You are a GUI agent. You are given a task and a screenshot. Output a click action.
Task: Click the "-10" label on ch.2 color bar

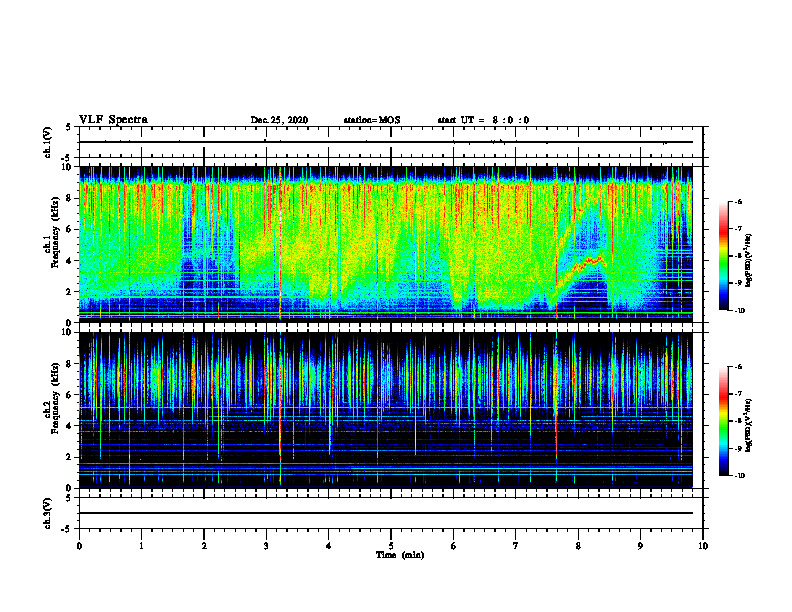(739, 476)
